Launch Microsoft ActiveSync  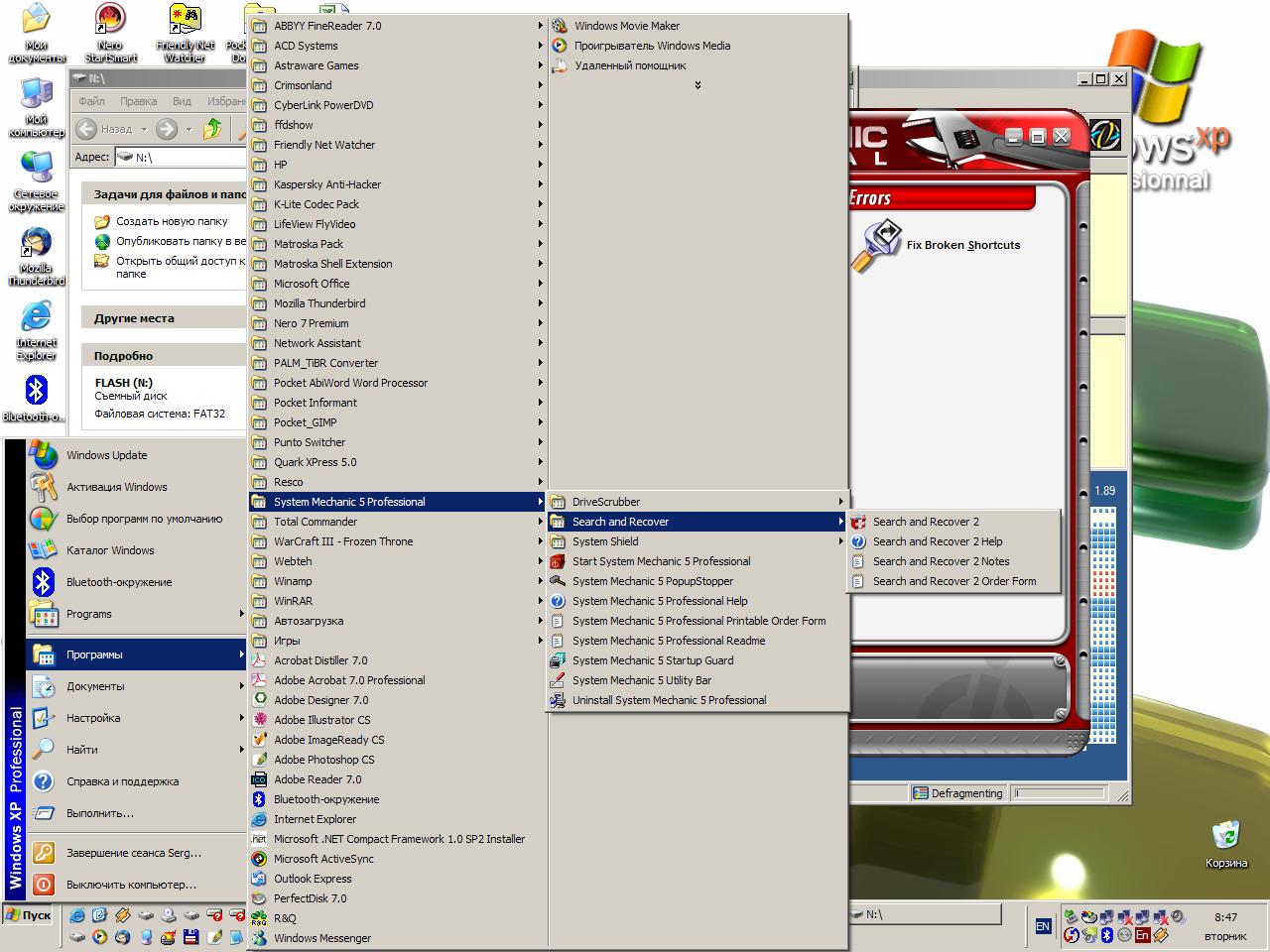(398, 859)
